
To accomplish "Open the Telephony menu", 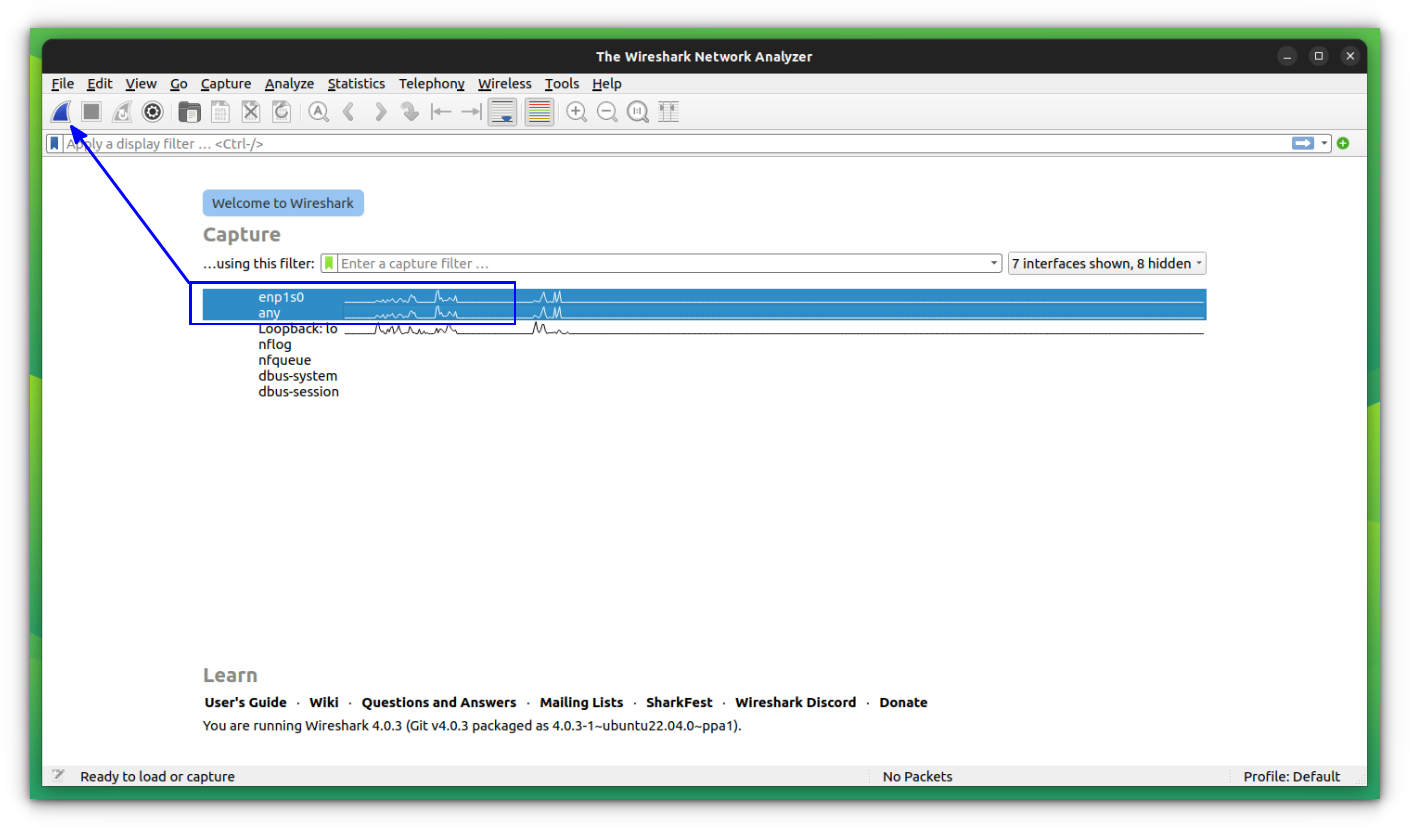I will 431,84.
